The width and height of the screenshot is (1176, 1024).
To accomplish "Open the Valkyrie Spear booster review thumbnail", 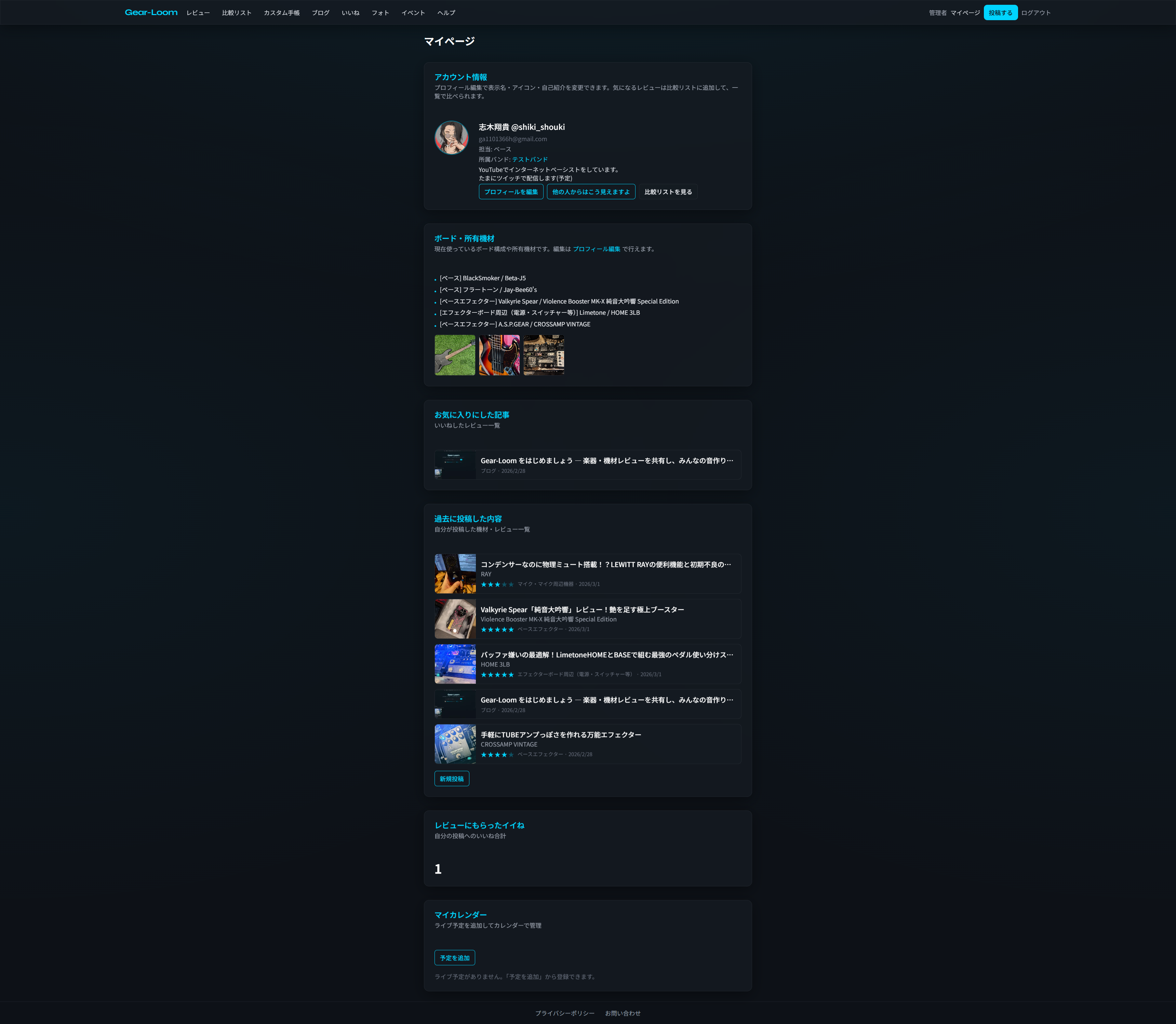I will 455,619.
